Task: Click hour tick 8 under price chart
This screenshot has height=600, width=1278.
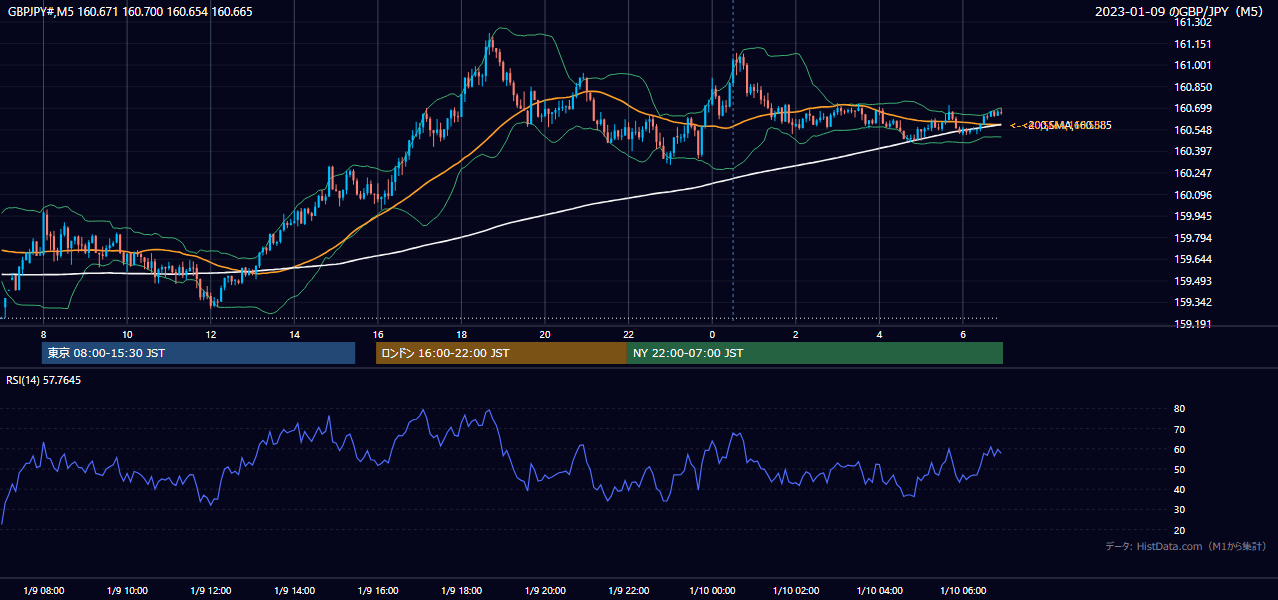Action: [43, 334]
